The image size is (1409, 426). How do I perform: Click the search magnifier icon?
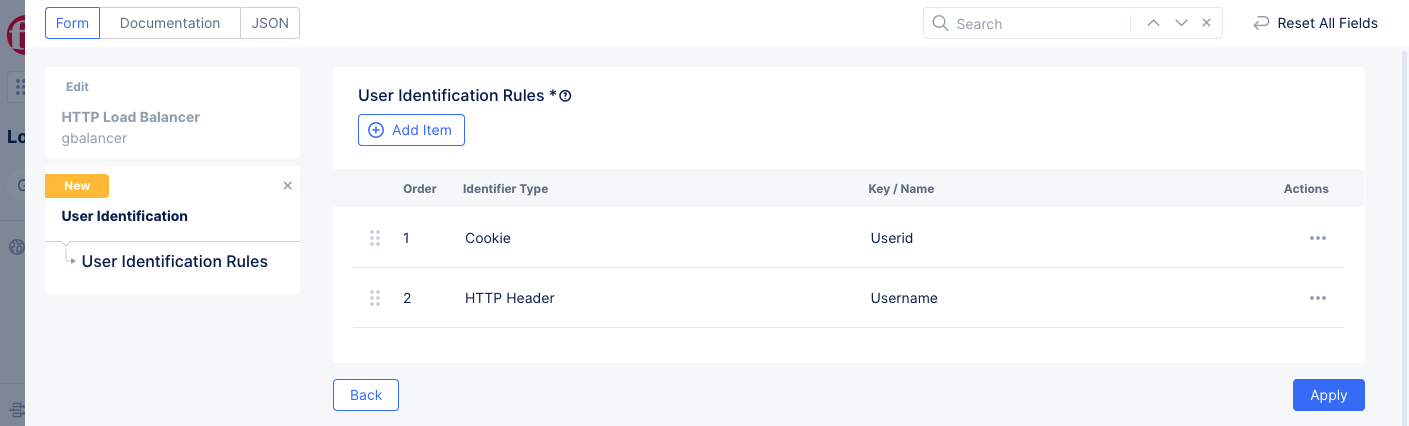(940, 23)
